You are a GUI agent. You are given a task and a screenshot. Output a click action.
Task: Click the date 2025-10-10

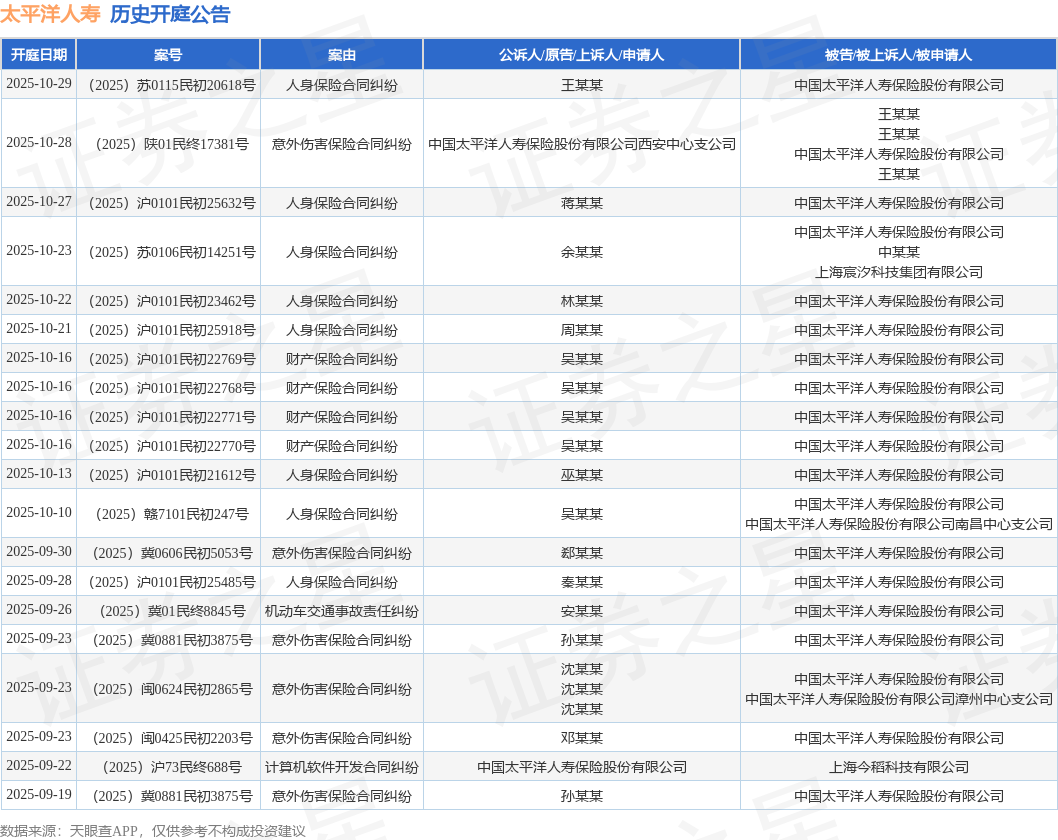point(38,513)
